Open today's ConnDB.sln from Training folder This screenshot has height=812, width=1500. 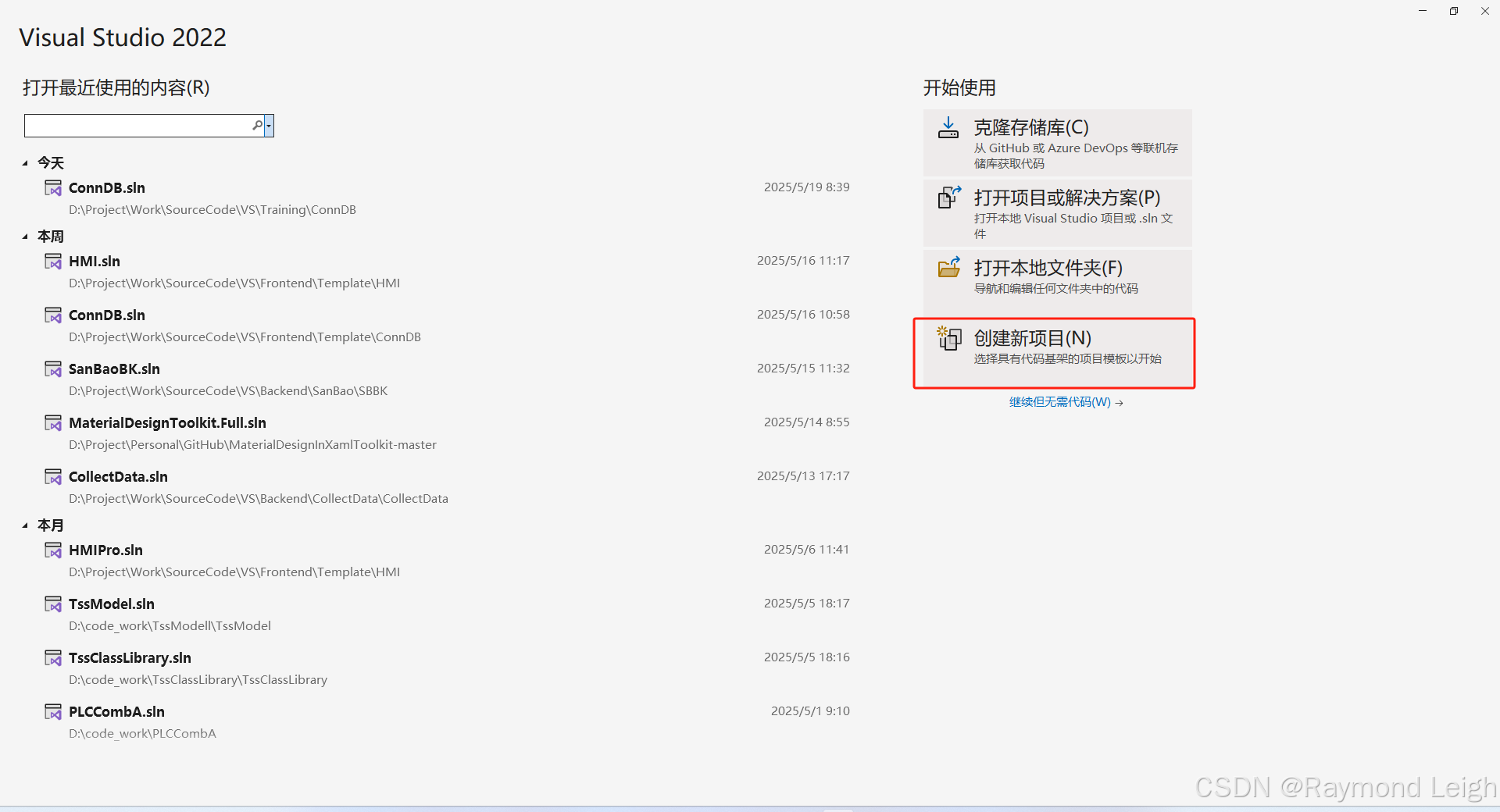click(446, 198)
